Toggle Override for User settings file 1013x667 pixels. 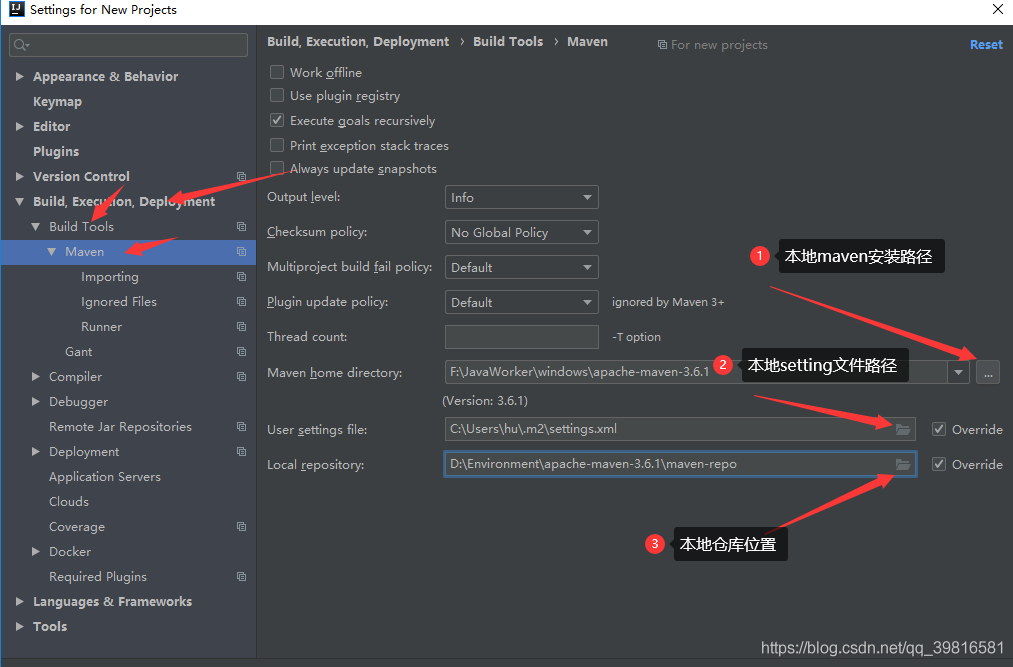[x=939, y=429]
